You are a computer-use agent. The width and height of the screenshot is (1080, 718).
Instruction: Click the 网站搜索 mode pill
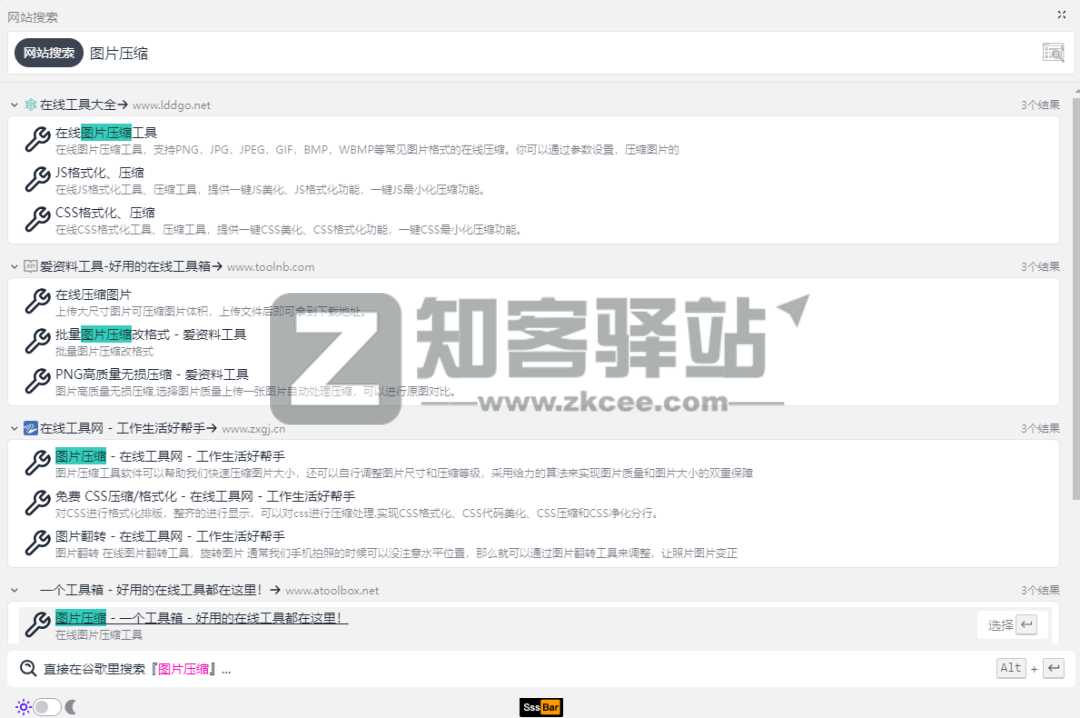click(49, 53)
